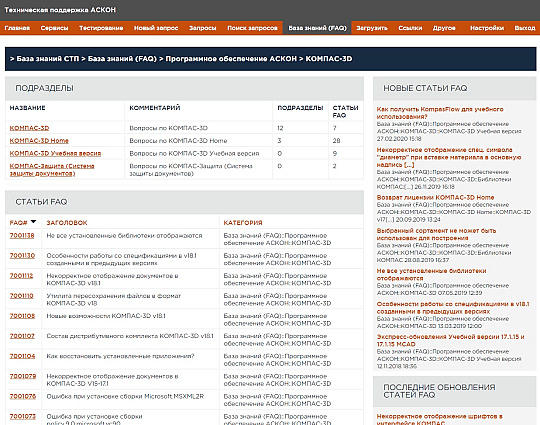Viewport: 540px width, 425px height.
Task: Click title "Ошибка при установке сборки Microsoft.MSXML2R"
Action: [x=125, y=396]
